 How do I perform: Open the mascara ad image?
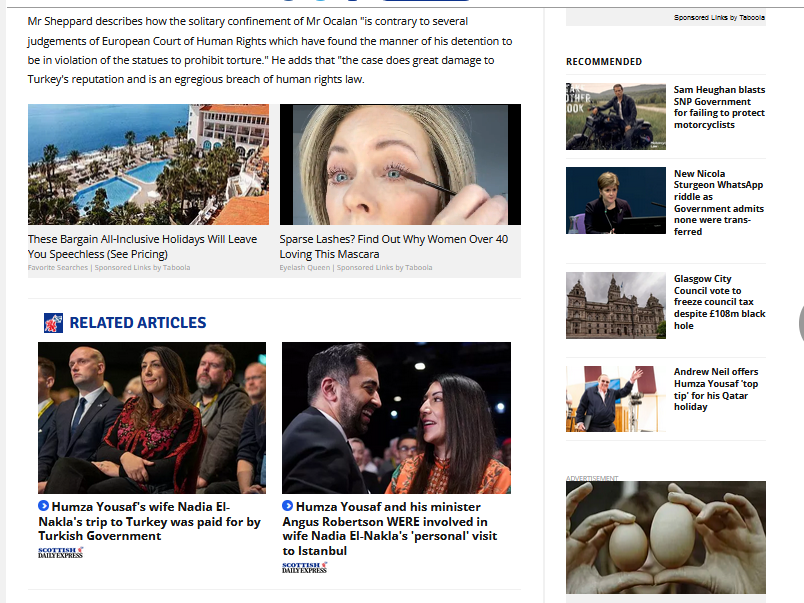click(x=400, y=165)
